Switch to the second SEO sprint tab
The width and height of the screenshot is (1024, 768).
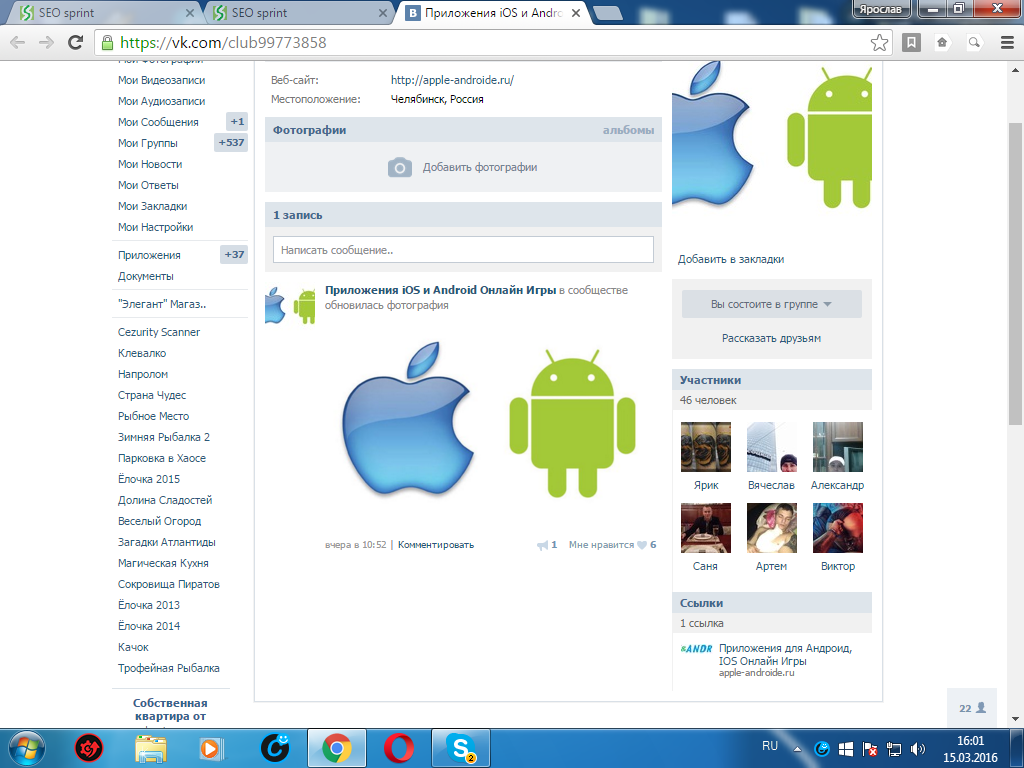click(x=298, y=12)
